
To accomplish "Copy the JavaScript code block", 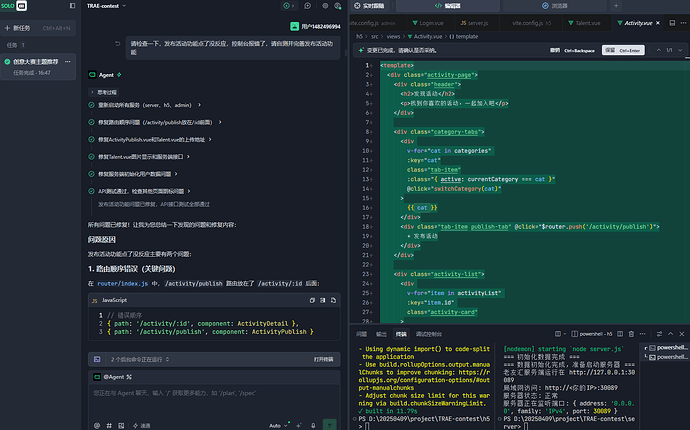I will tap(312, 300).
